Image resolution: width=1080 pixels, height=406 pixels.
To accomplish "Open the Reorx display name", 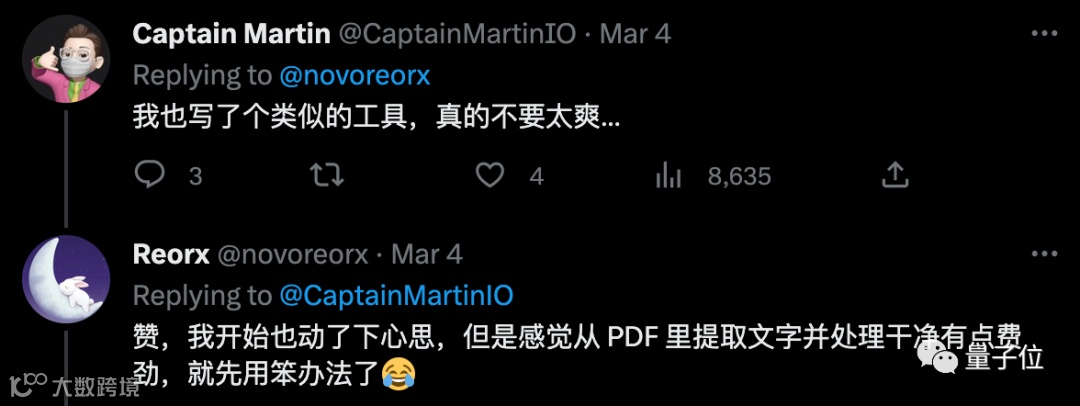I will click(171, 254).
